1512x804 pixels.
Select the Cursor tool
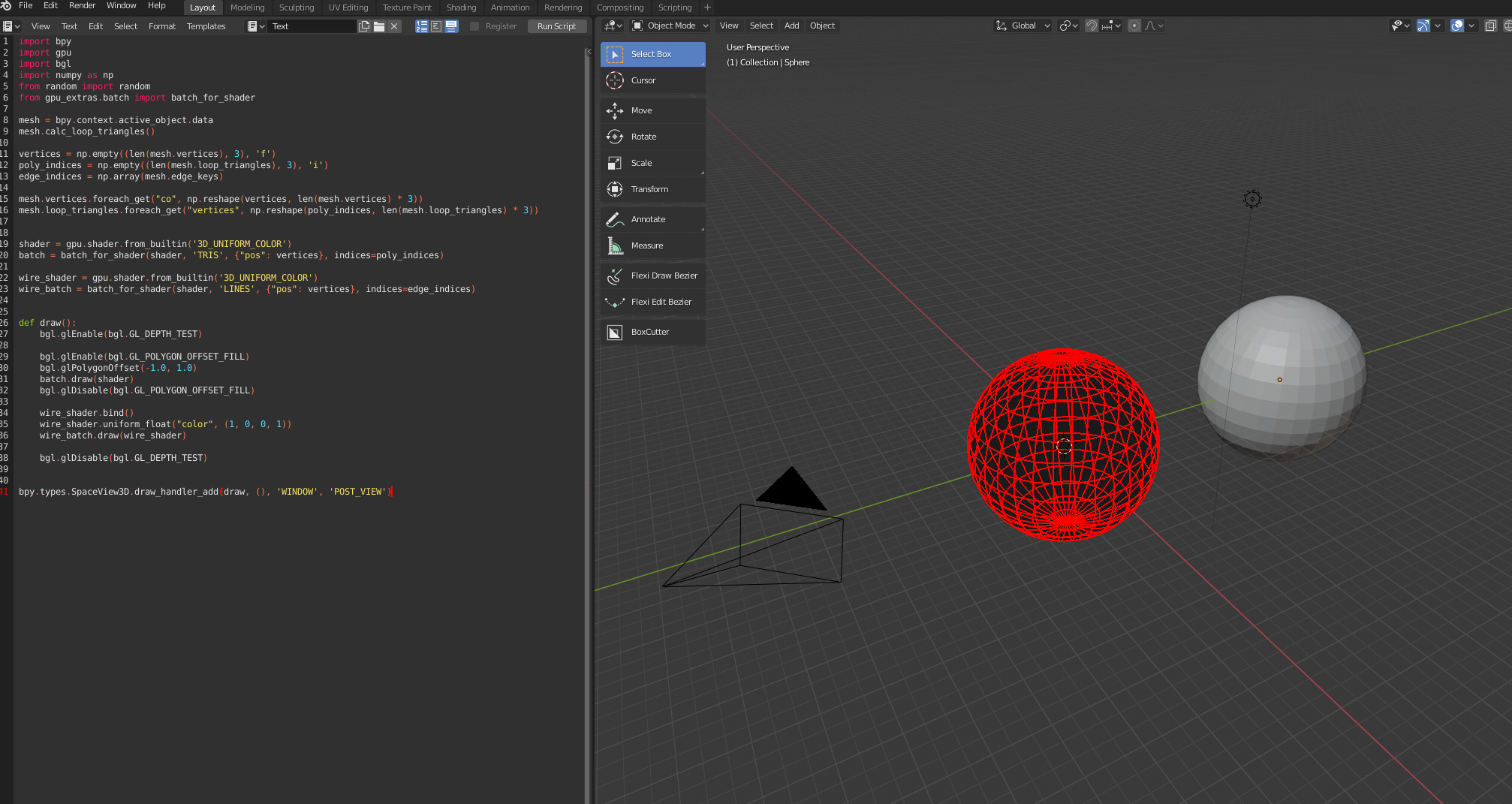point(652,80)
